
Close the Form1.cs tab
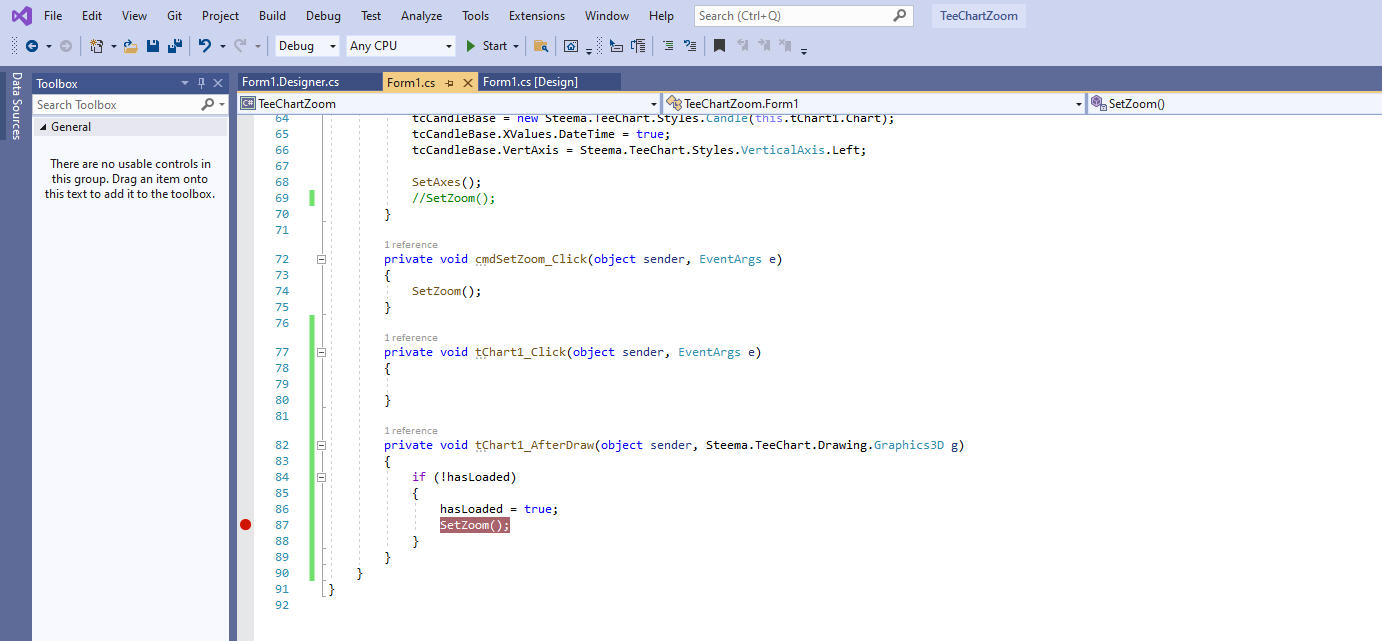pos(468,82)
